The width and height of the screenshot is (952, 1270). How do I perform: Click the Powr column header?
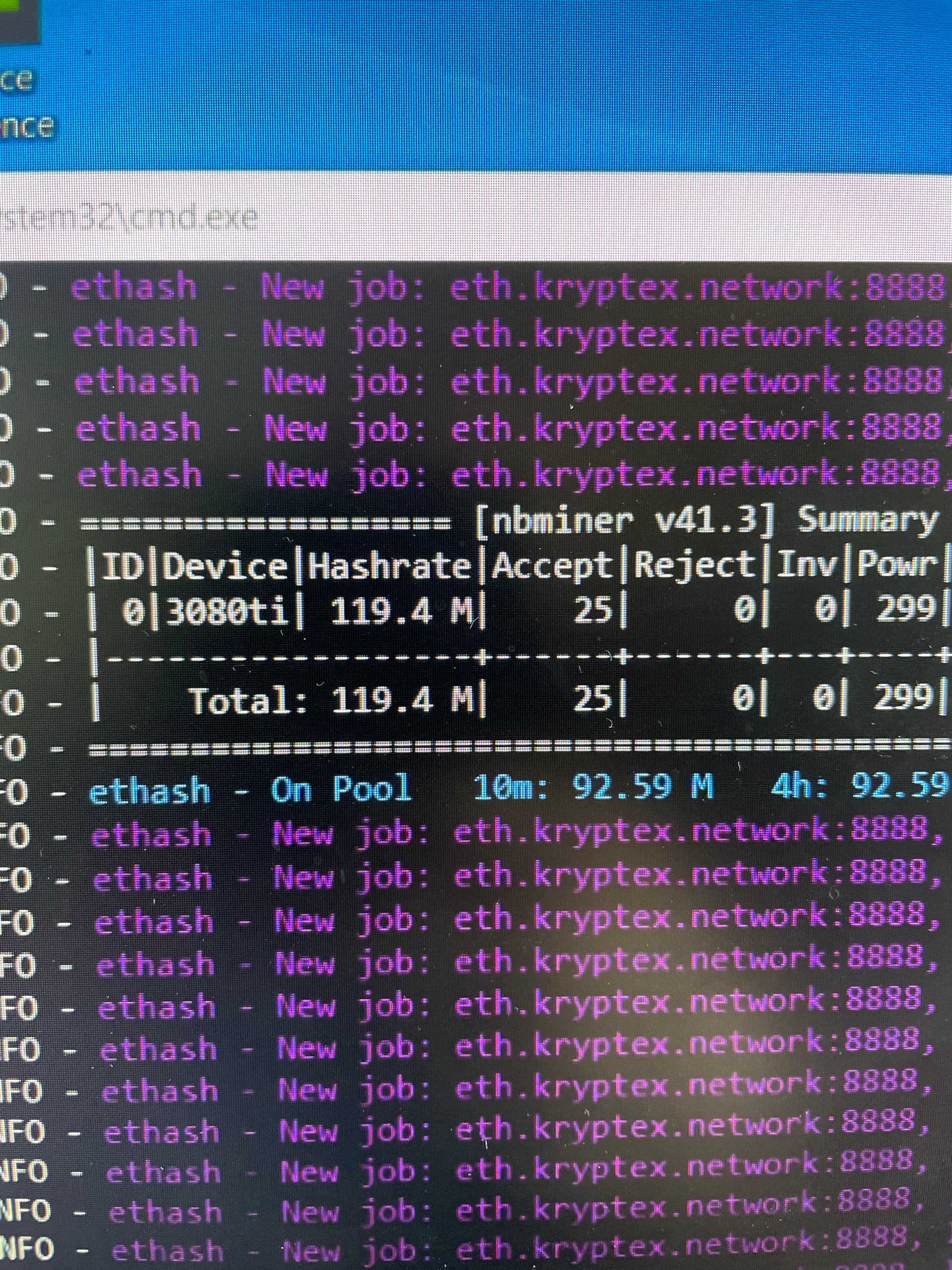[x=896, y=565]
